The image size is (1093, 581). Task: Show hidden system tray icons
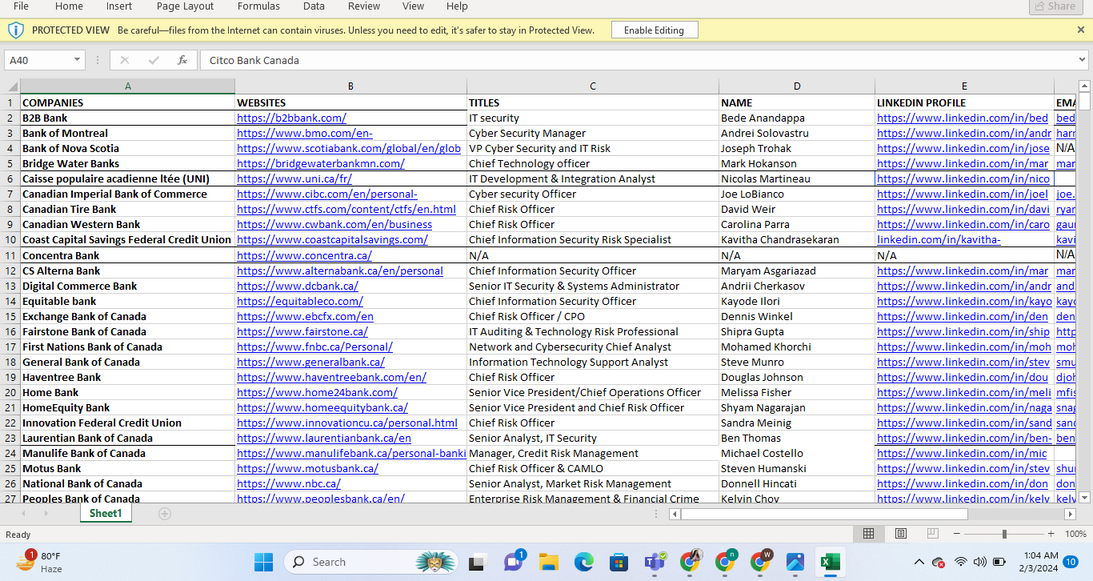(919, 562)
